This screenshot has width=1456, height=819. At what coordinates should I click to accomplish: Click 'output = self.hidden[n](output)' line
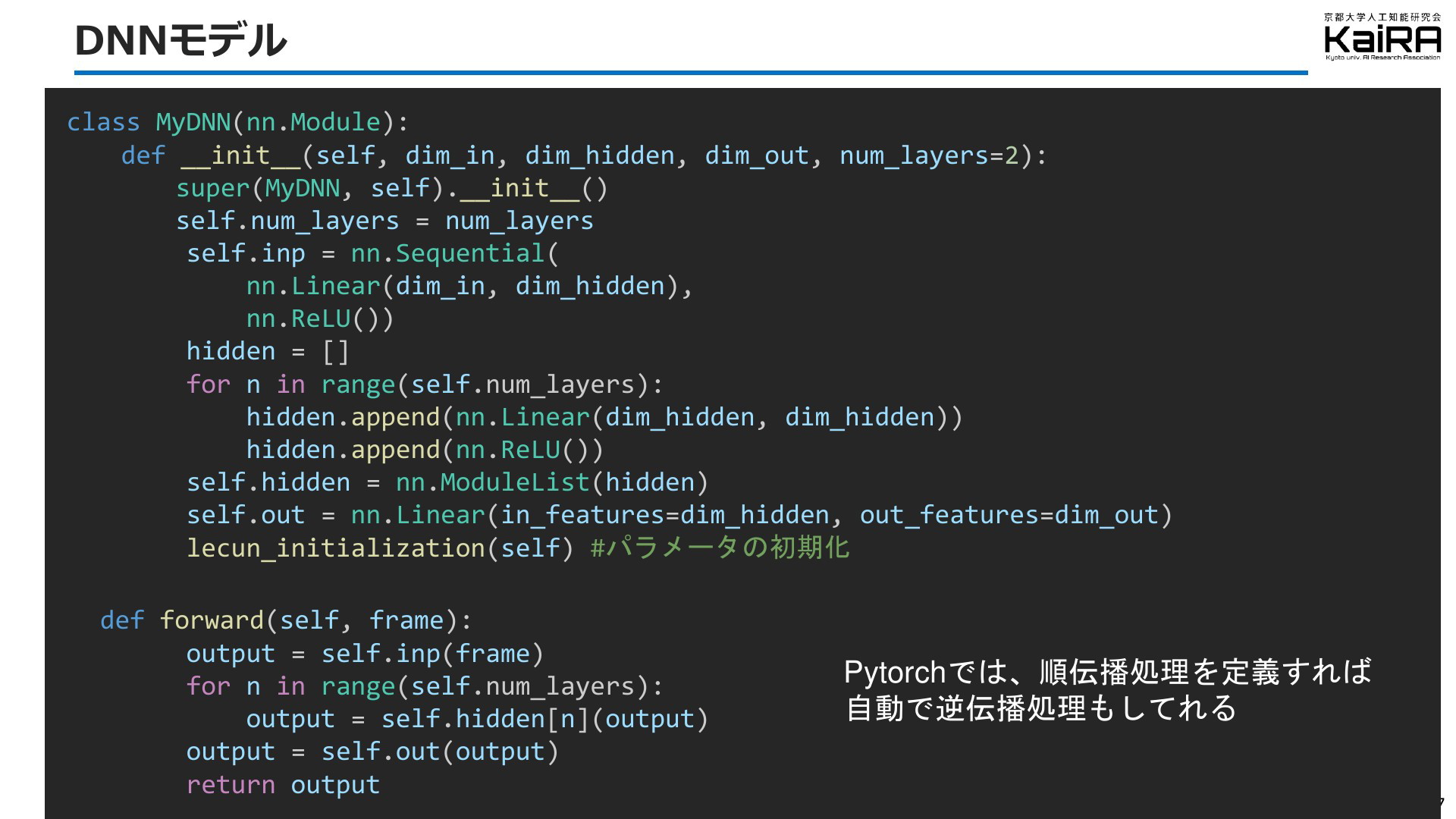coord(477,719)
